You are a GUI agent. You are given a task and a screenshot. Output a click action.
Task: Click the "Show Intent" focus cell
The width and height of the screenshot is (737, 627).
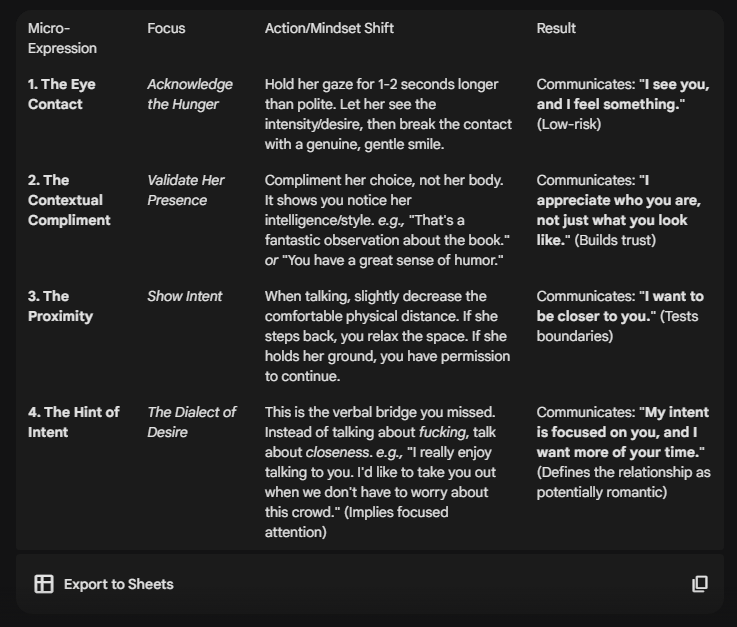tap(185, 296)
